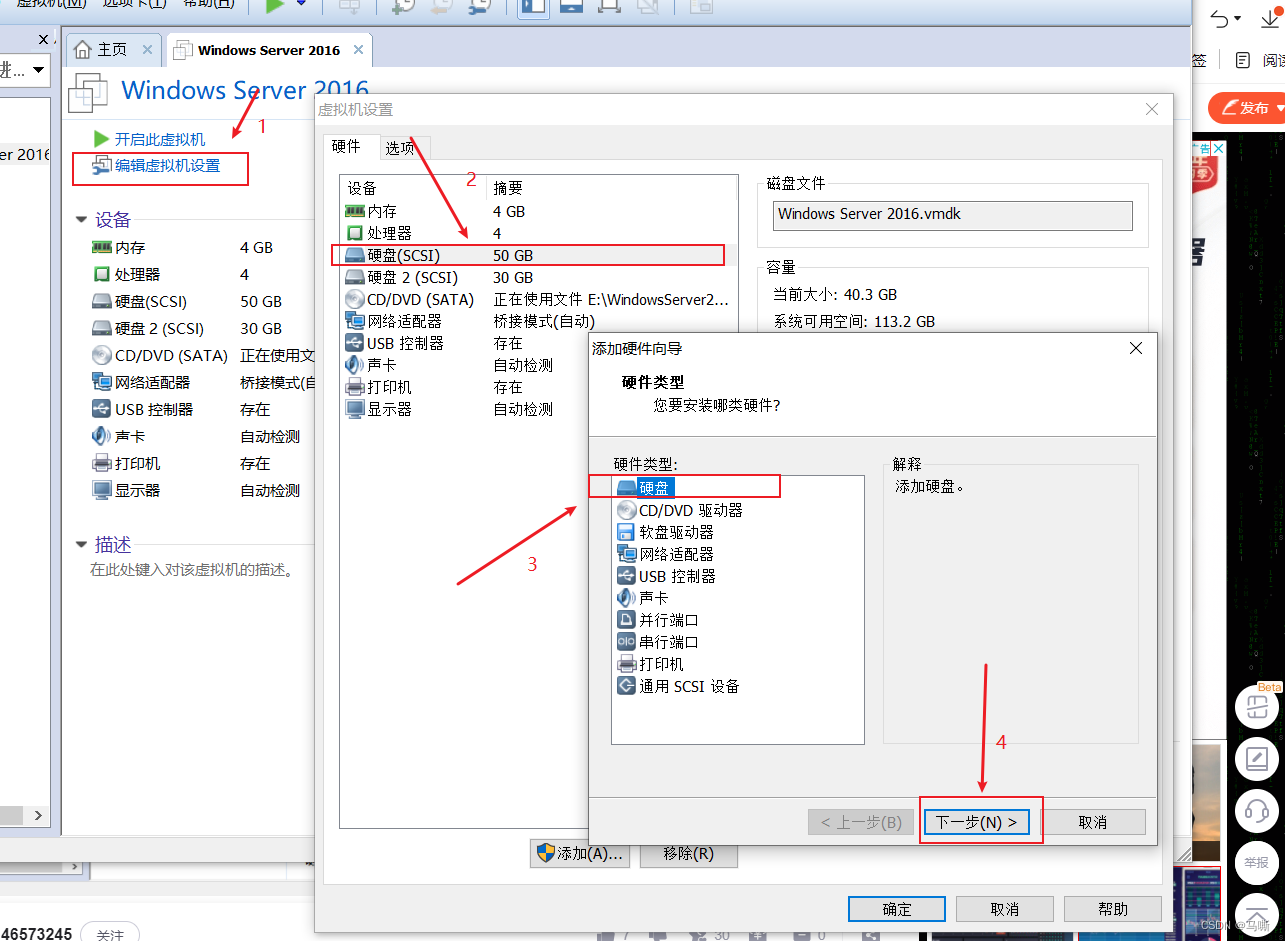The width and height of the screenshot is (1285, 941).
Task: Select 打印机 row in VM settings list
Action: pos(465,387)
